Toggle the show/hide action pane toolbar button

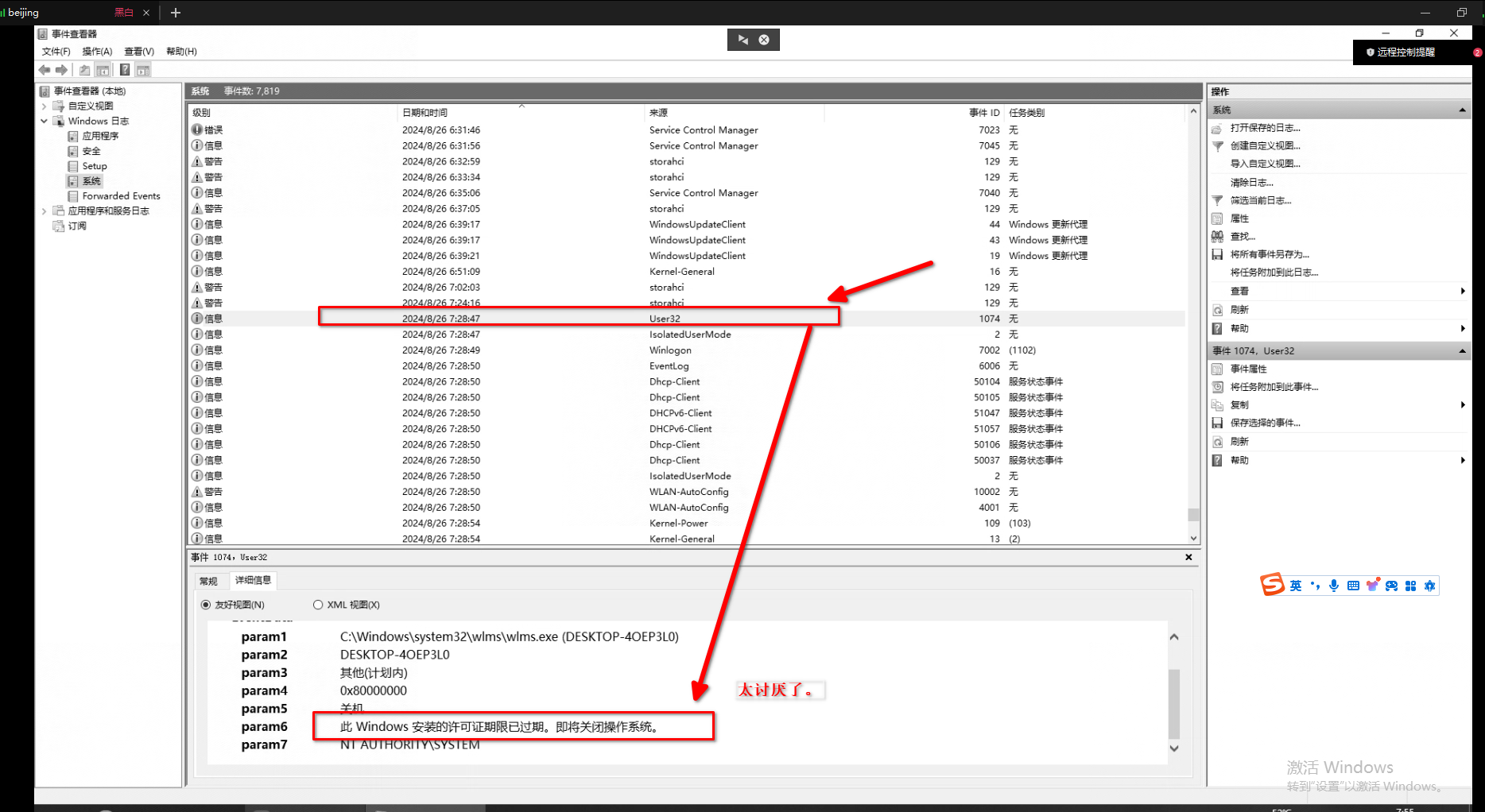point(143,70)
